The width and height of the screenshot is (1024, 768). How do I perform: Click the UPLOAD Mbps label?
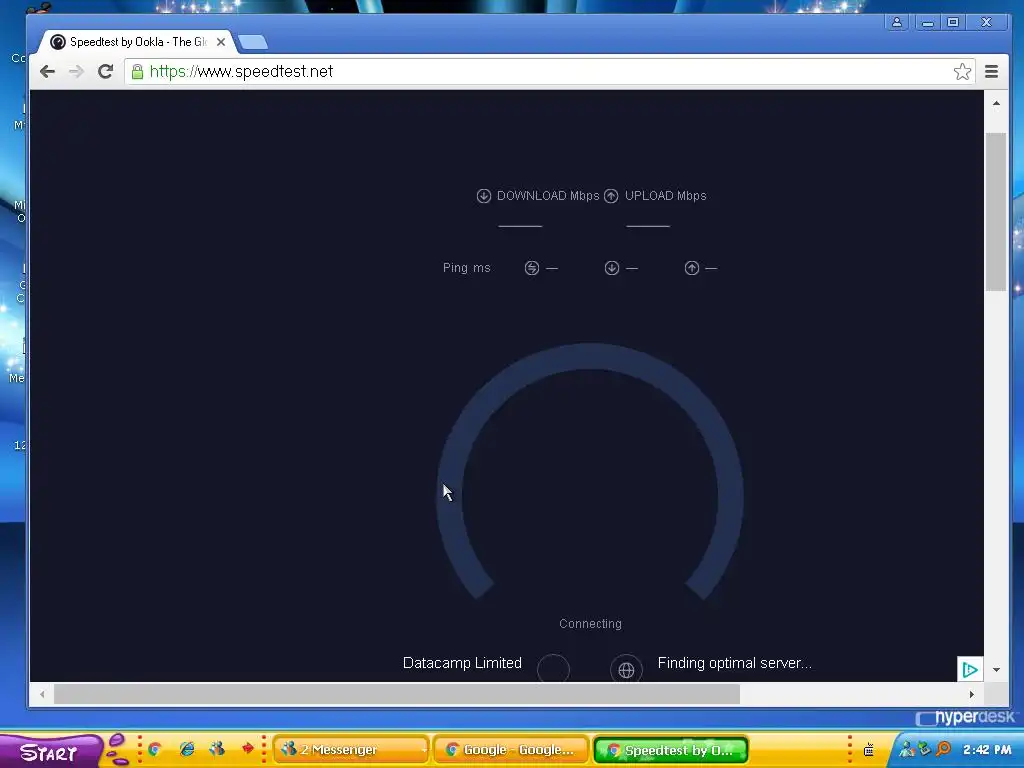665,196
